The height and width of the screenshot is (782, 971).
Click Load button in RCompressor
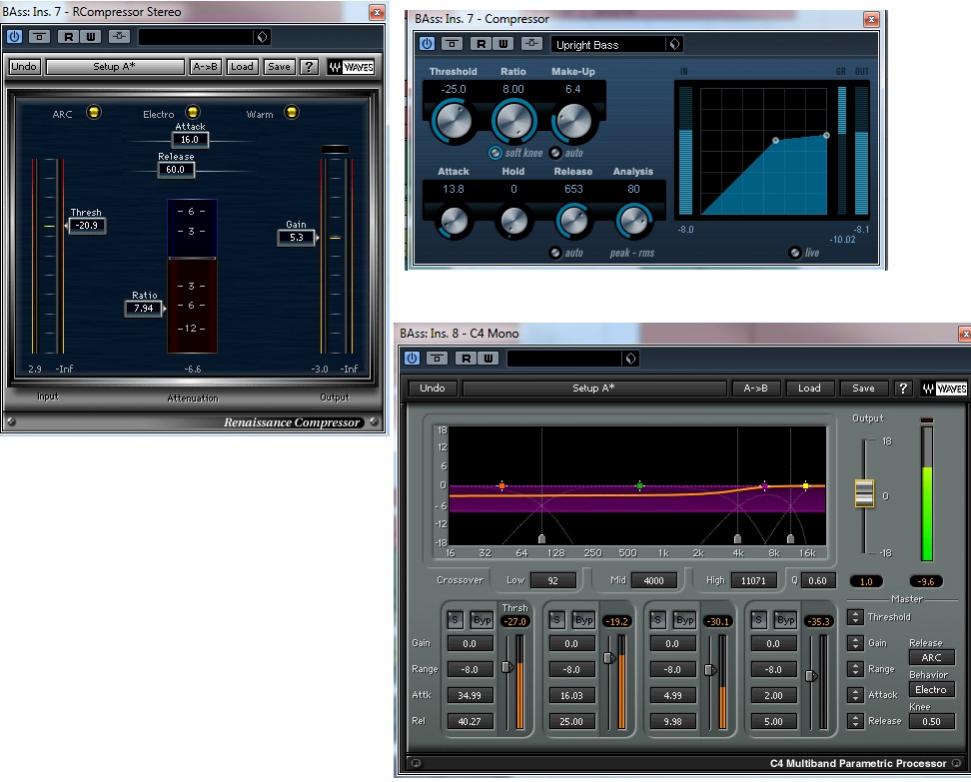tap(242, 67)
